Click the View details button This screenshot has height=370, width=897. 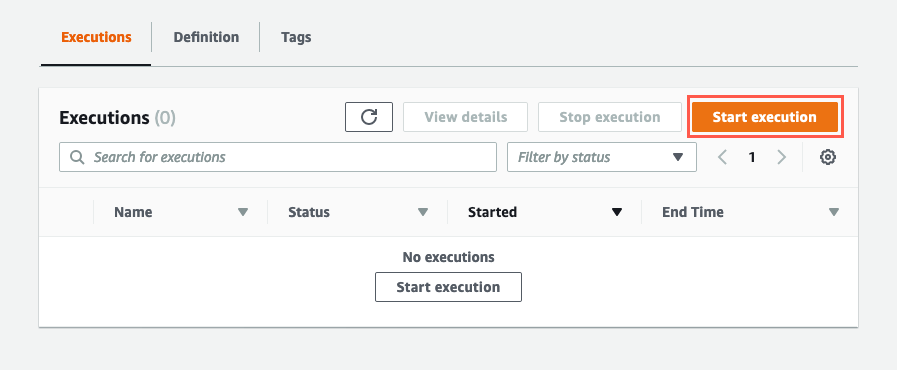[x=466, y=117]
